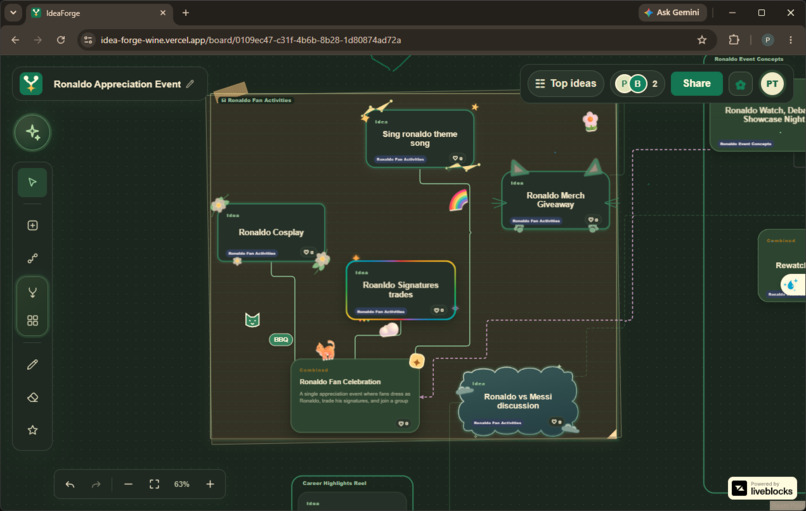The height and width of the screenshot is (511, 806).
Task: Open Chrome three-dot menu
Action: coord(791,40)
